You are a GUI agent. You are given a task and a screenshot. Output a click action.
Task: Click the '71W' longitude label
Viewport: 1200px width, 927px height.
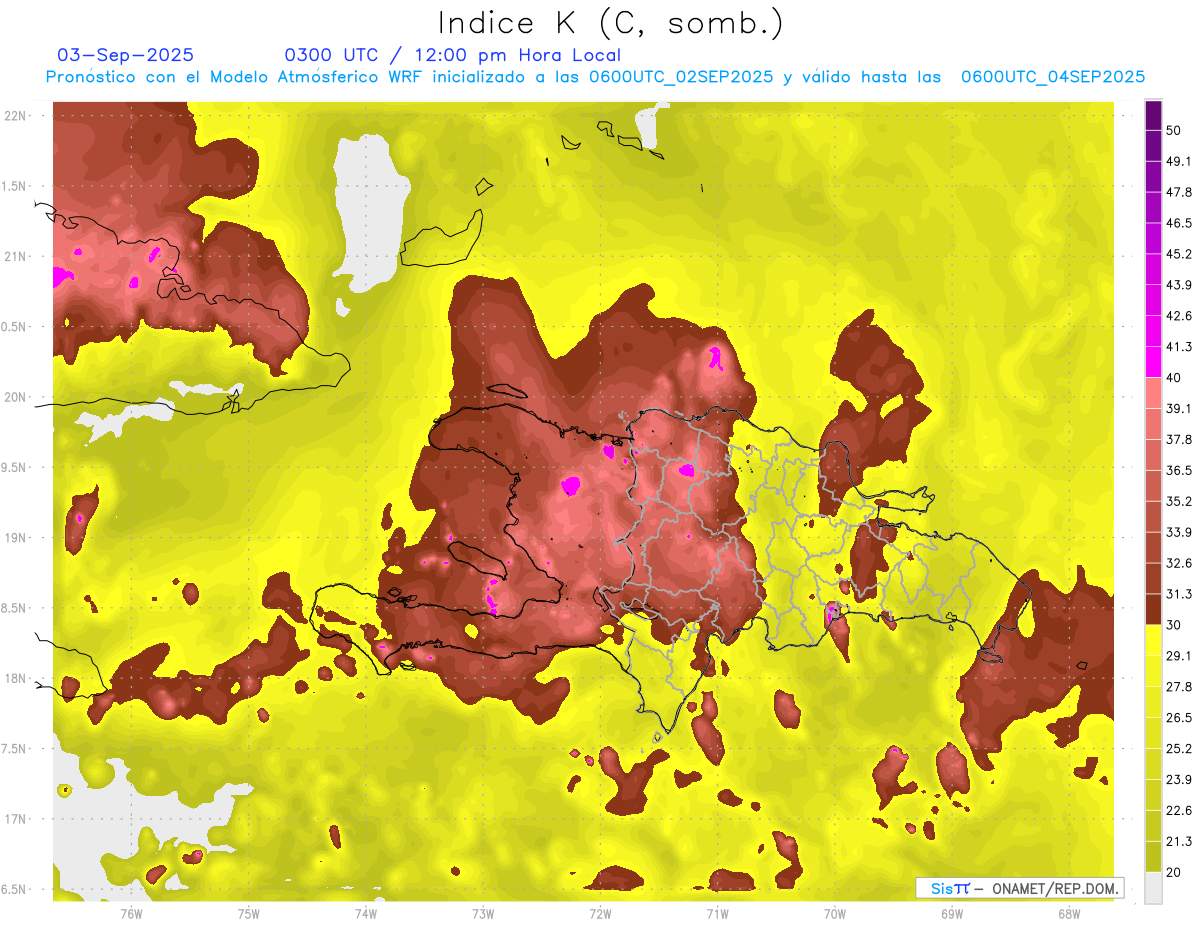[x=717, y=913]
